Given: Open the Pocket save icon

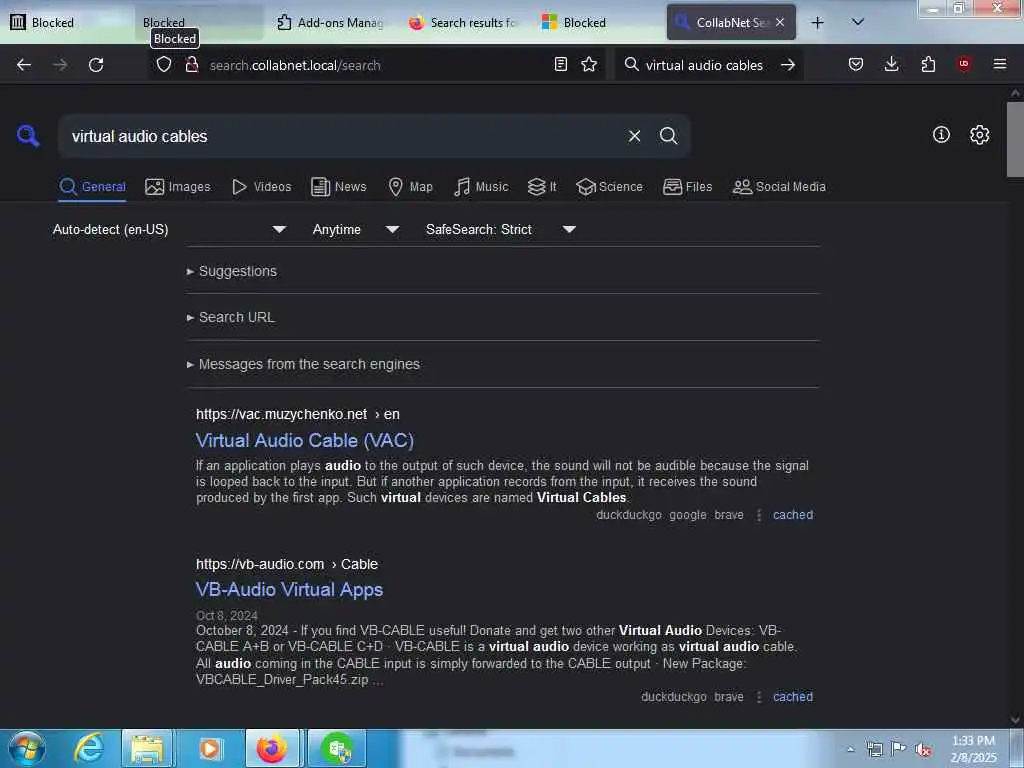Looking at the screenshot, I should pos(856,64).
